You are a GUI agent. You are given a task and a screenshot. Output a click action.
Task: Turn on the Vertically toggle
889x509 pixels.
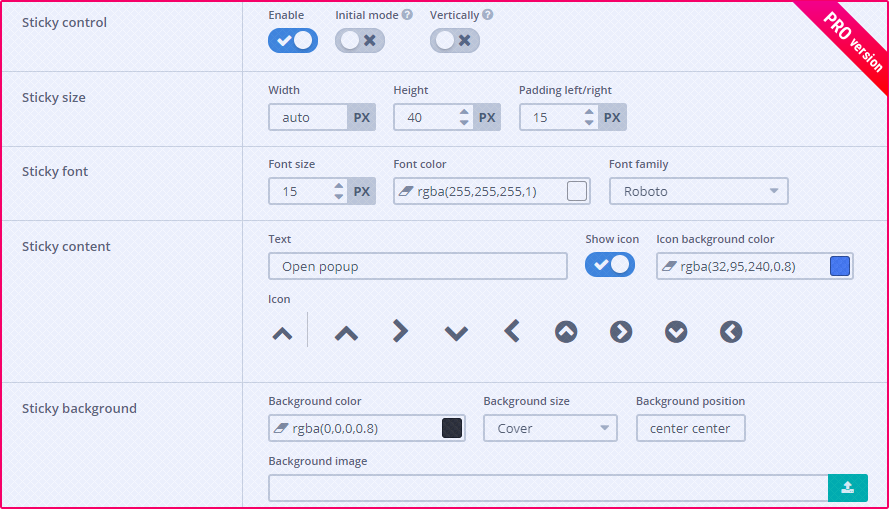click(x=455, y=41)
